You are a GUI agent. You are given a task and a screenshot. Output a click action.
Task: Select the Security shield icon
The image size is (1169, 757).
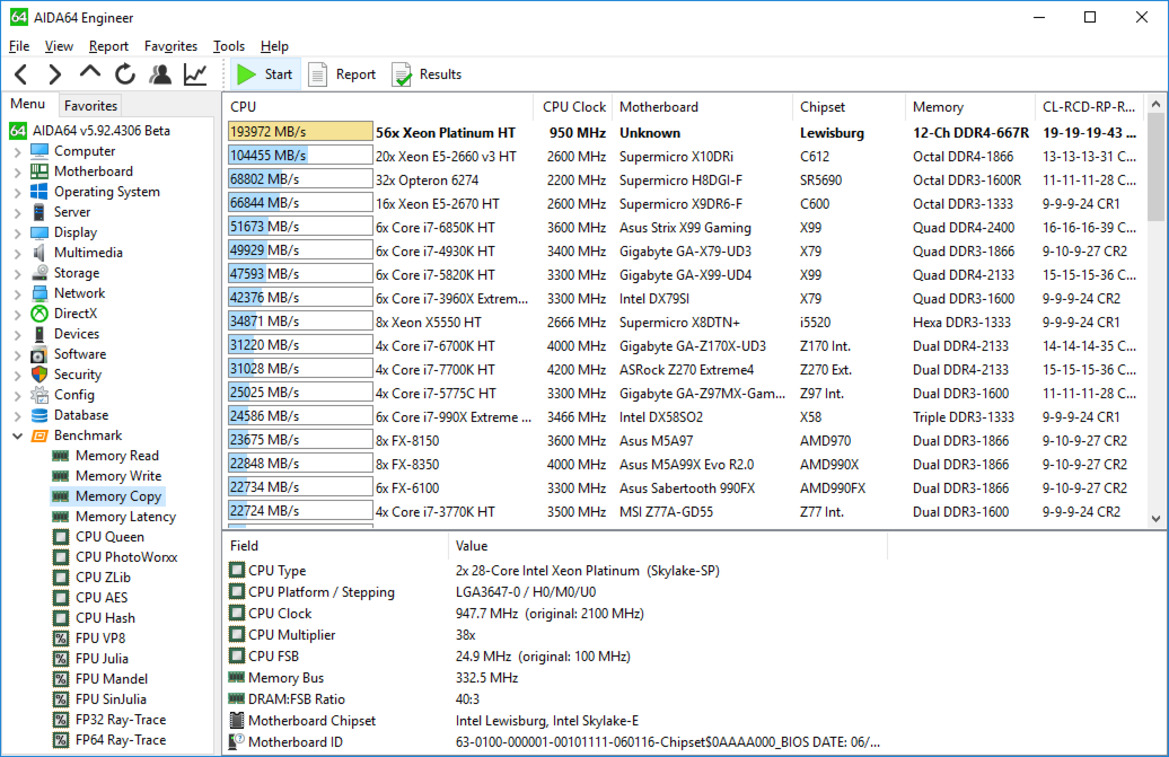point(40,374)
